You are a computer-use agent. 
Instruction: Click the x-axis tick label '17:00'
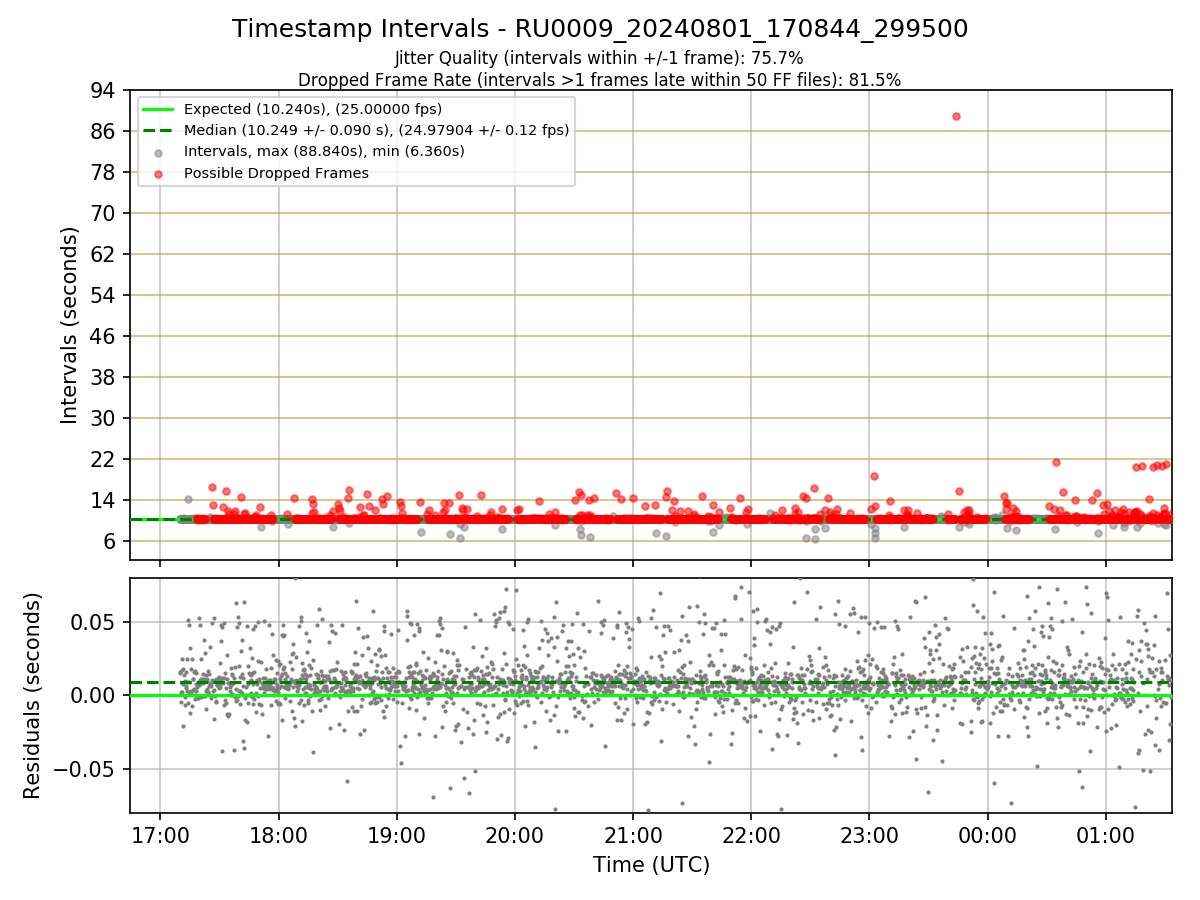tap(160, 834)
